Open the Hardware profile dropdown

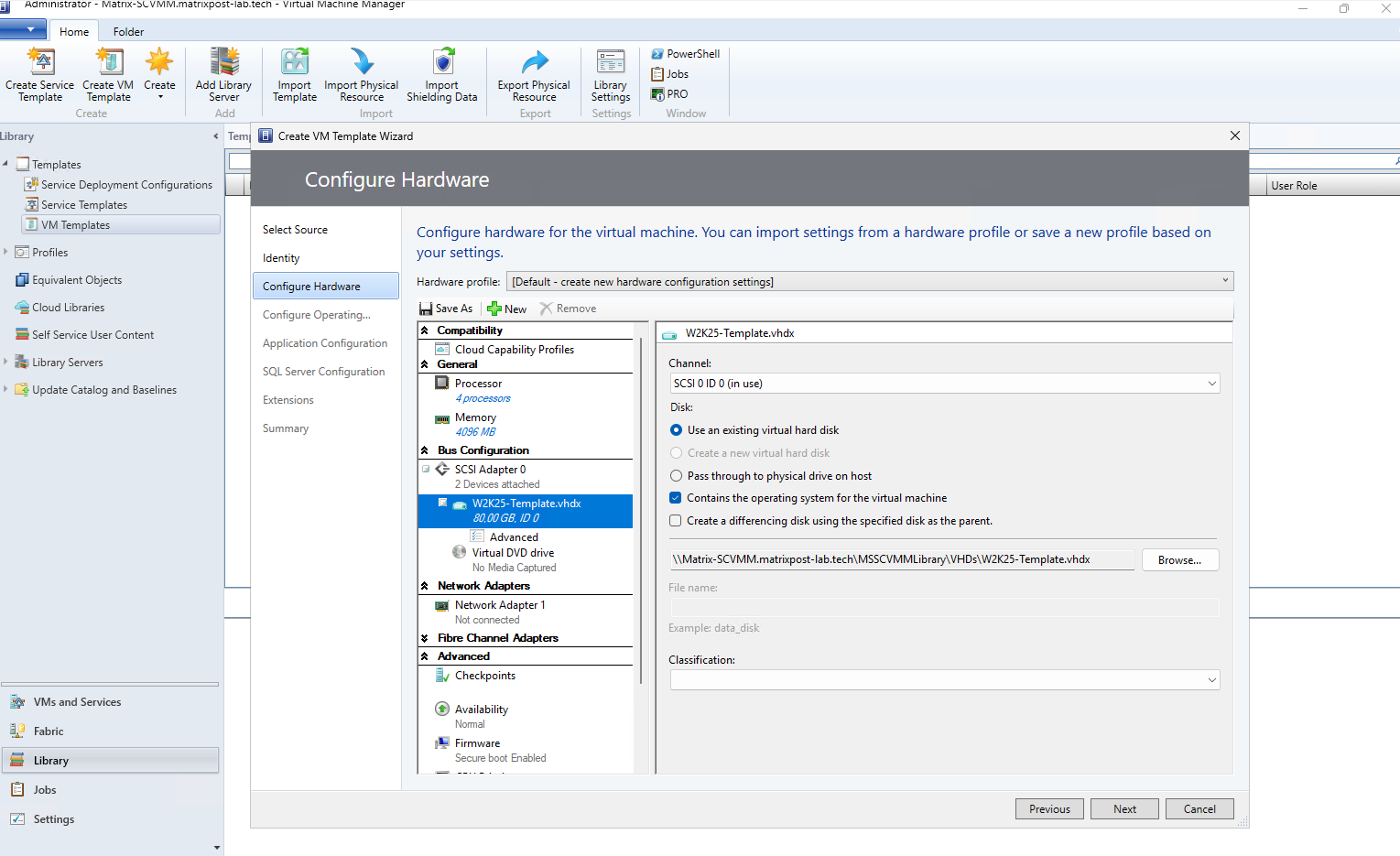click(x=870, y=281)
